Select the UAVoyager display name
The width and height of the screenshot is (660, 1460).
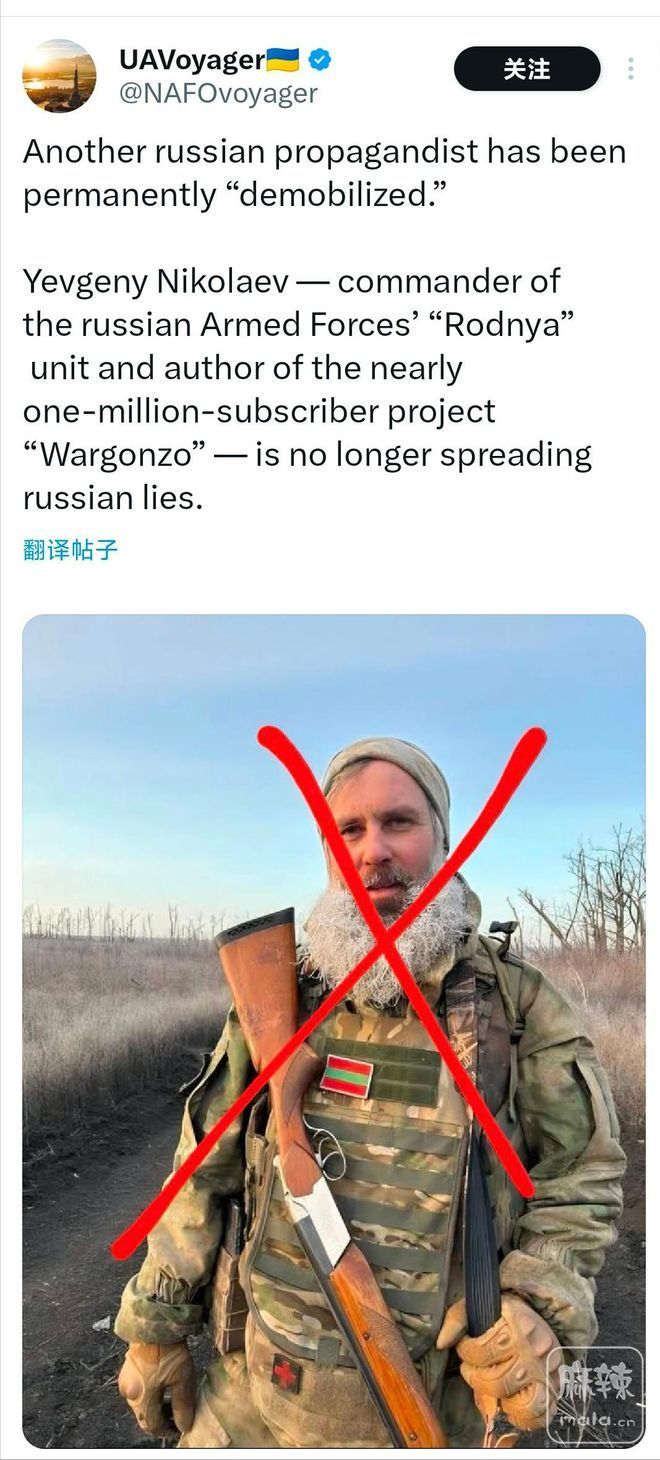[191, 60]
